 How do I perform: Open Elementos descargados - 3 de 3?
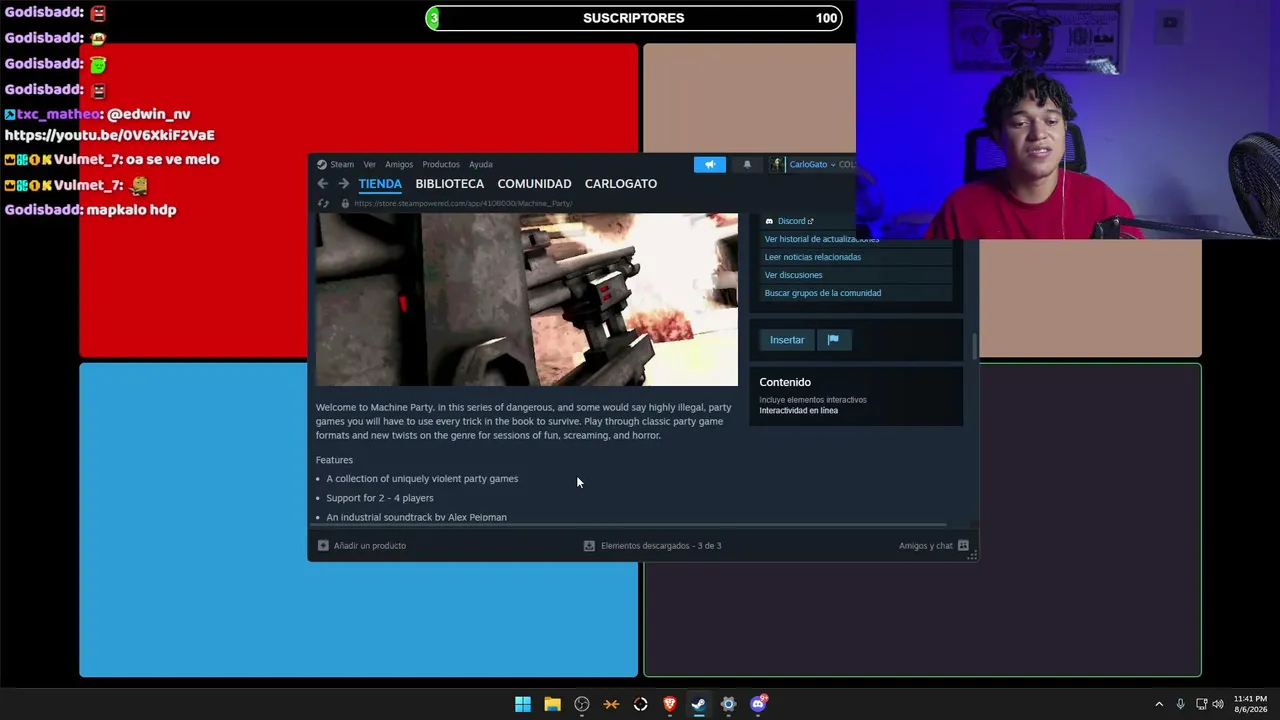pos(661,546)
